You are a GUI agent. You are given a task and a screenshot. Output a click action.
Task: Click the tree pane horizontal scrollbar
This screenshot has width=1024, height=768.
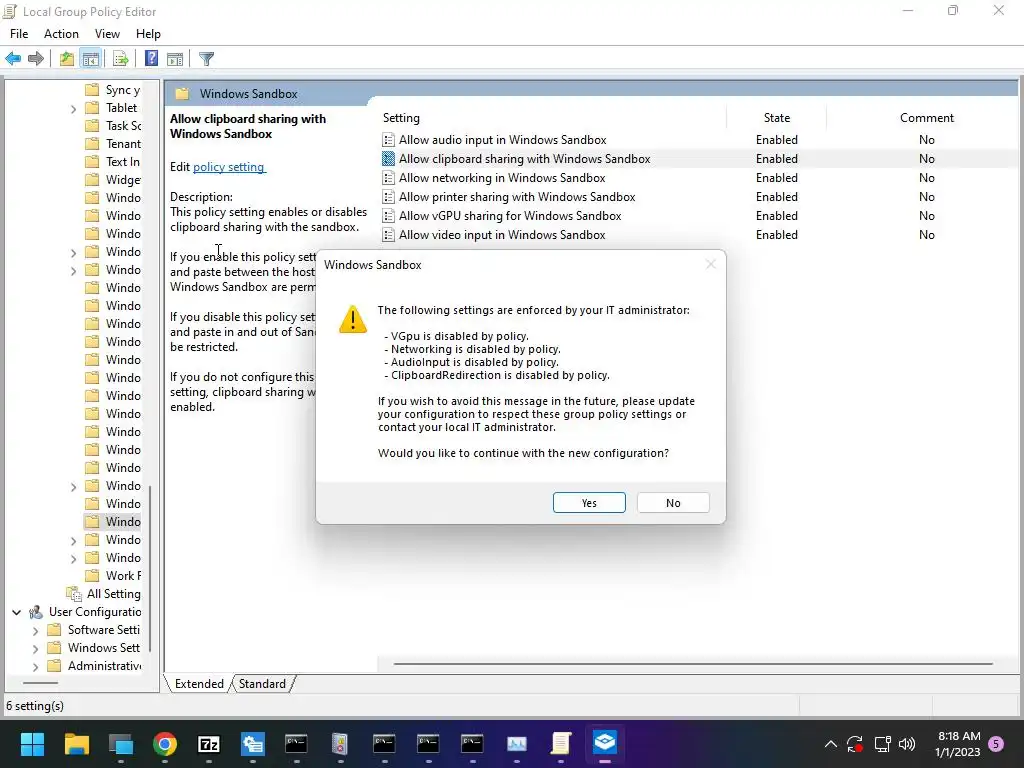[x=40, y=682]
